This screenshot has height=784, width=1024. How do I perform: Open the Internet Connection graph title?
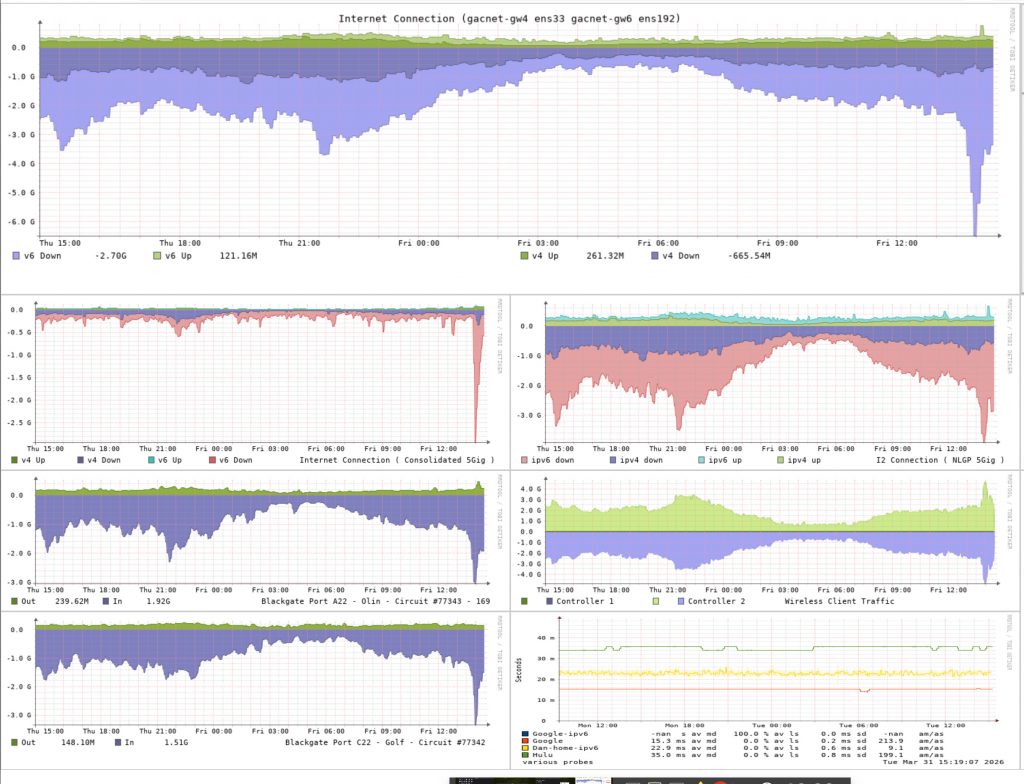(510, 17)
